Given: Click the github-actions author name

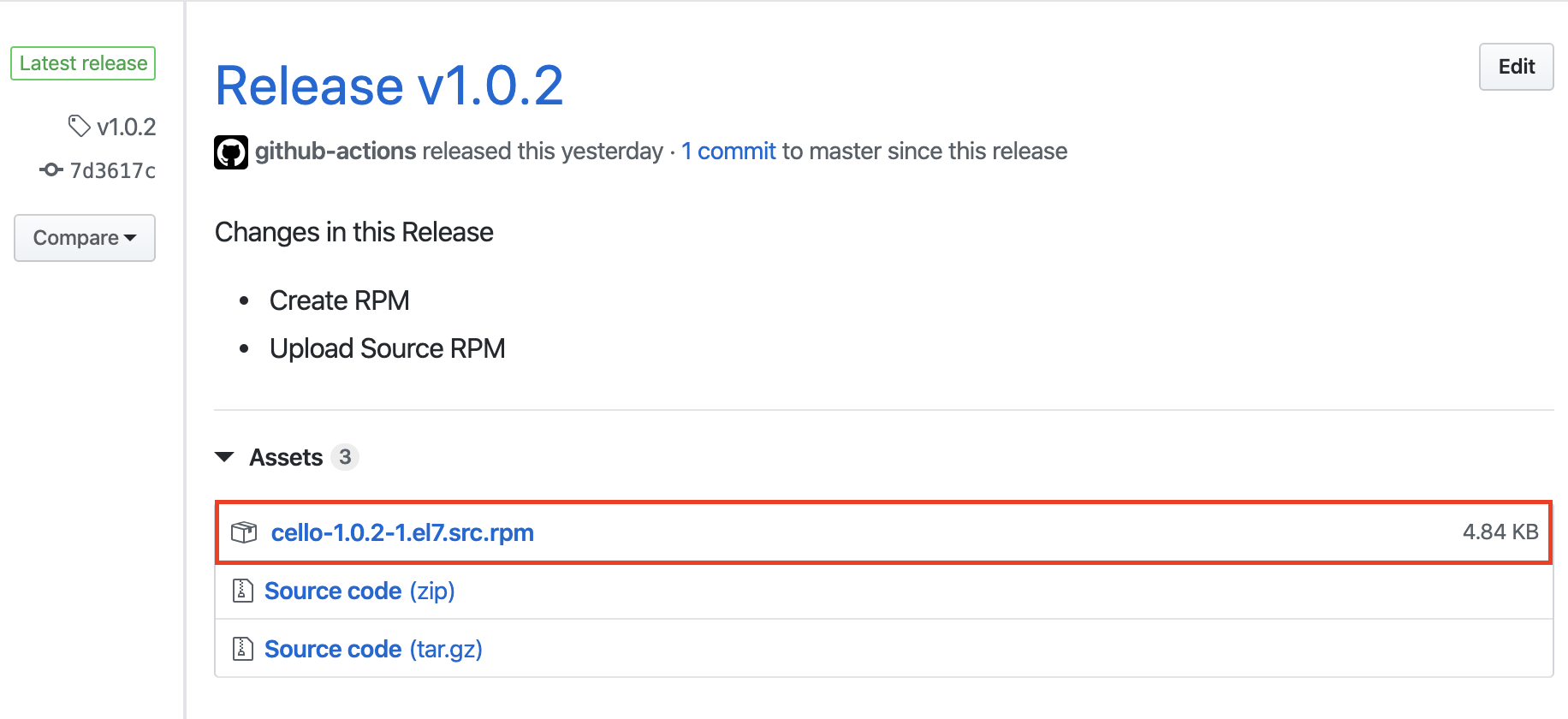Looking at the screenshot, I should [336, 152].
